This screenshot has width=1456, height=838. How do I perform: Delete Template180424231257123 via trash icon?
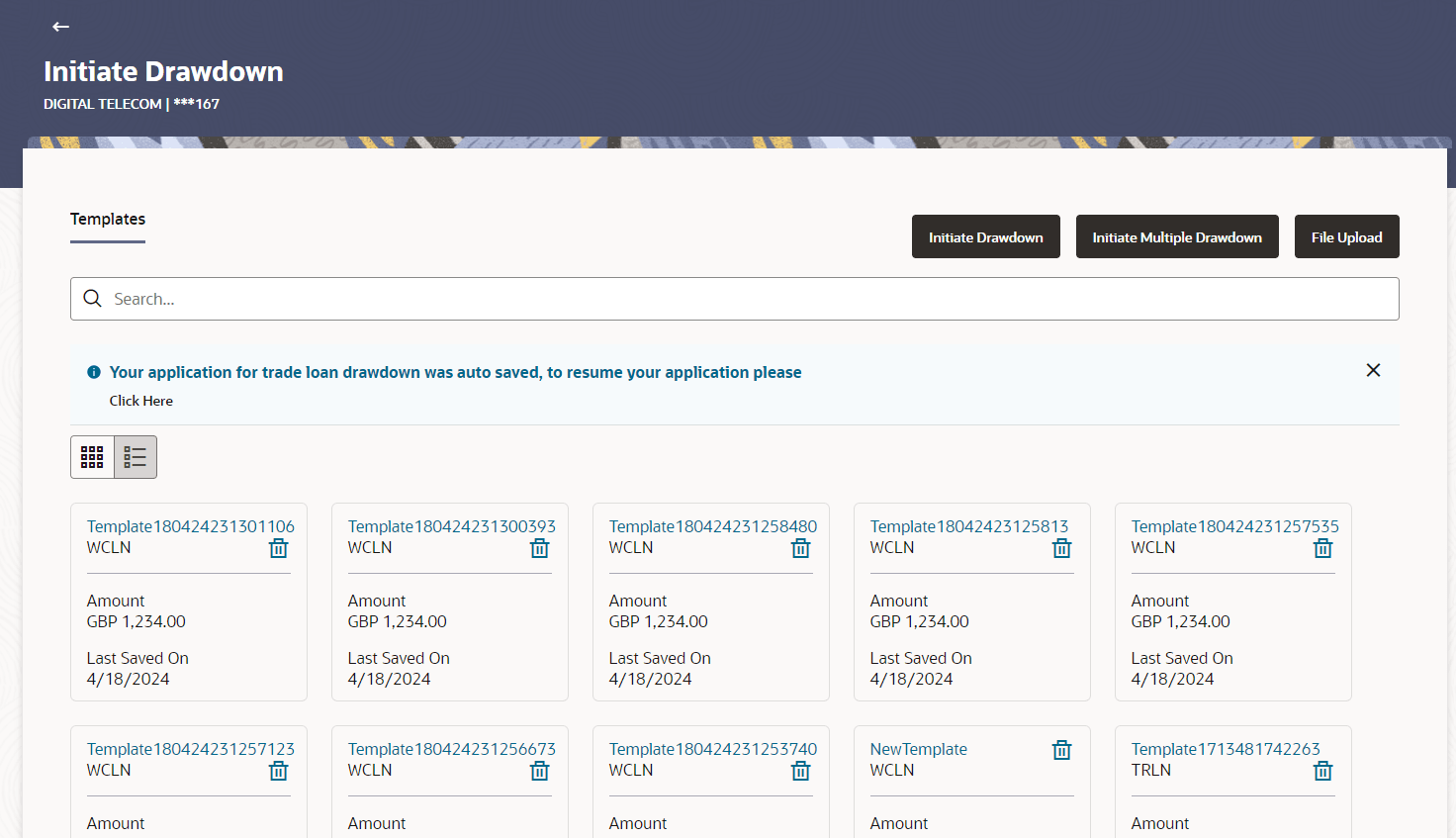tap(279, 771)
